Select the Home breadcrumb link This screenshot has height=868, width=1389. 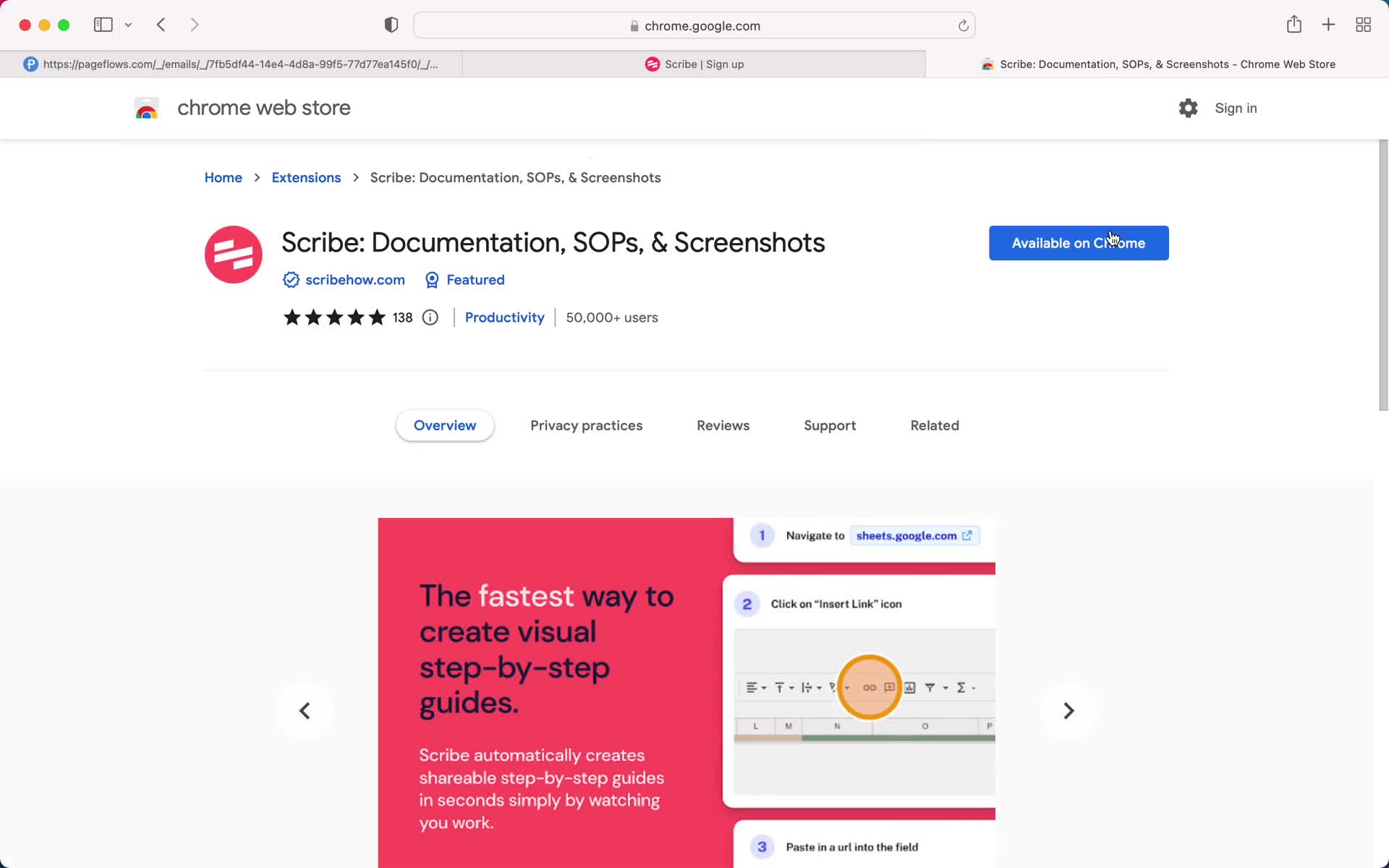click(223, 177)
